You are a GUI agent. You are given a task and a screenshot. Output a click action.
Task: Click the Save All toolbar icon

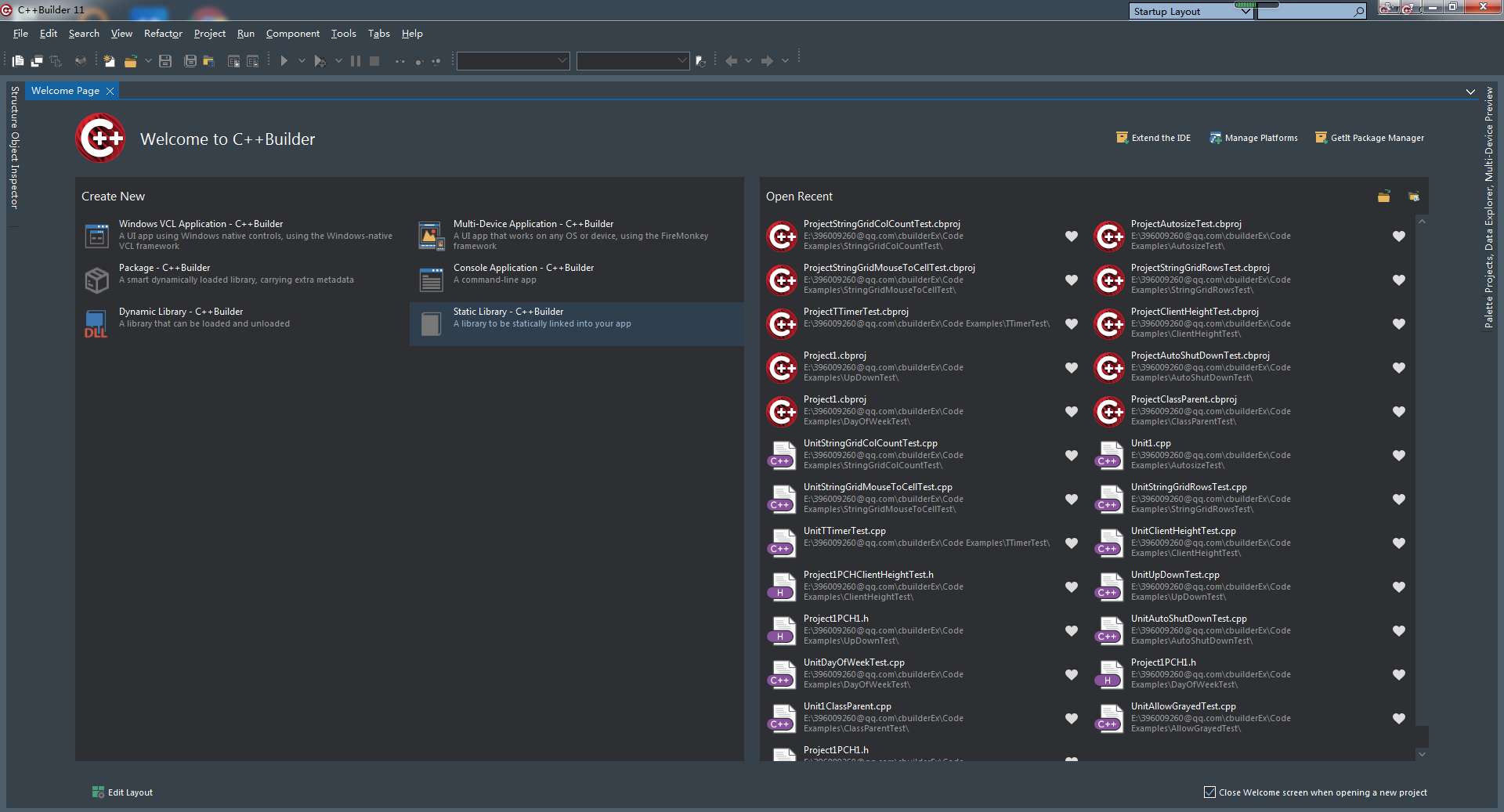click(x=190, y=61)
